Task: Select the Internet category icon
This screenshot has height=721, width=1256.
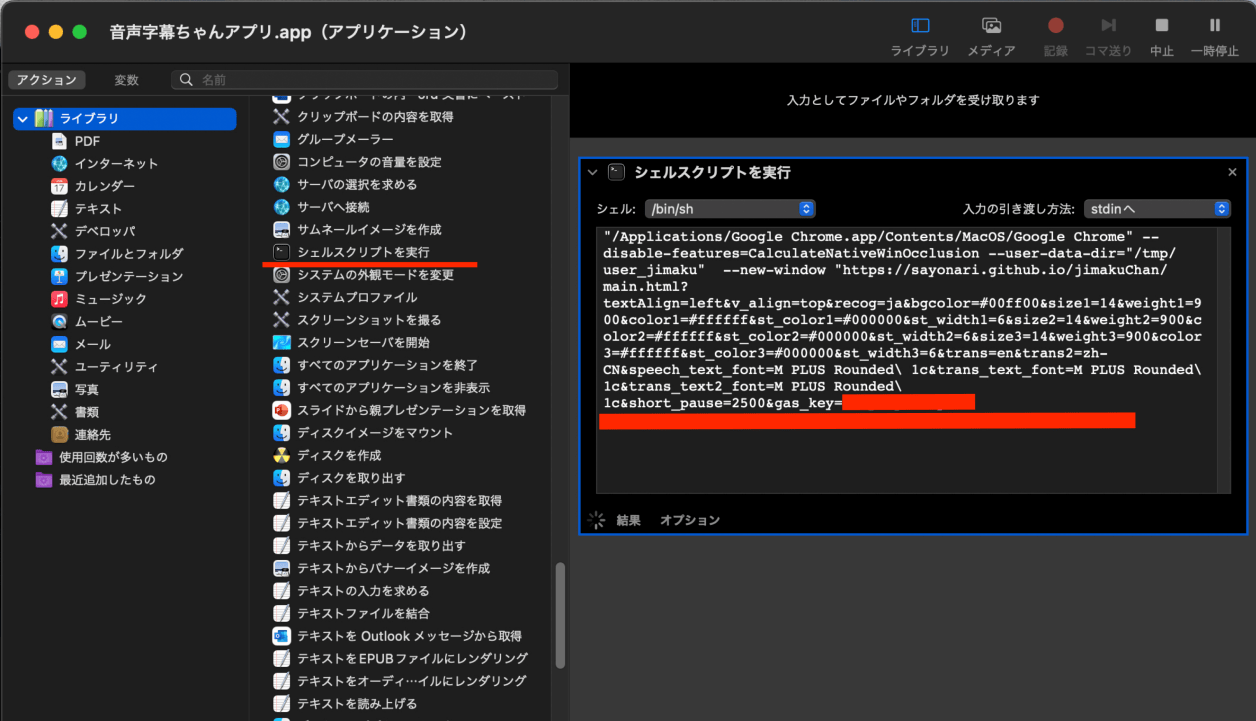Action: tap(59, 163)
